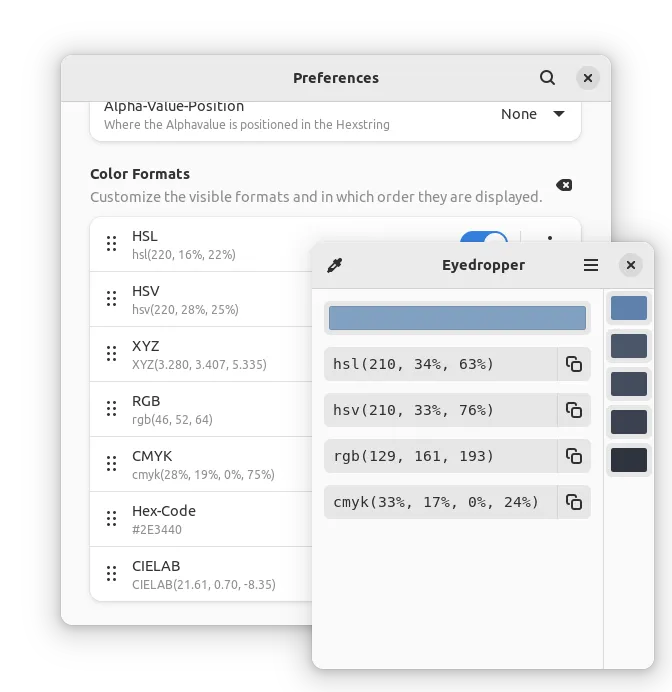Copy the rgb(129, 161, 193) value
This screenshot has width=672, height=692.
coord(574,456)
